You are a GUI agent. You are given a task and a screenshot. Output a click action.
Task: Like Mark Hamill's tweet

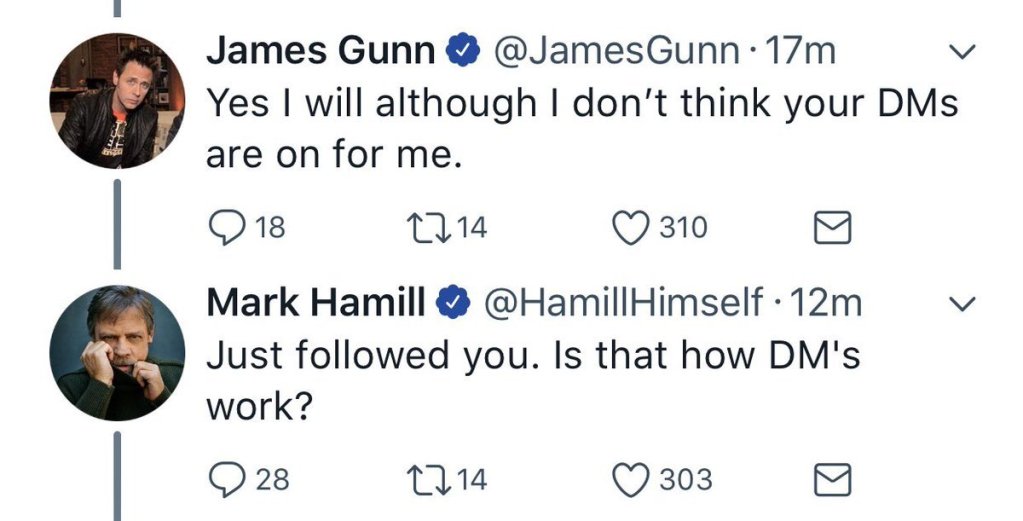tap(633, 480)
